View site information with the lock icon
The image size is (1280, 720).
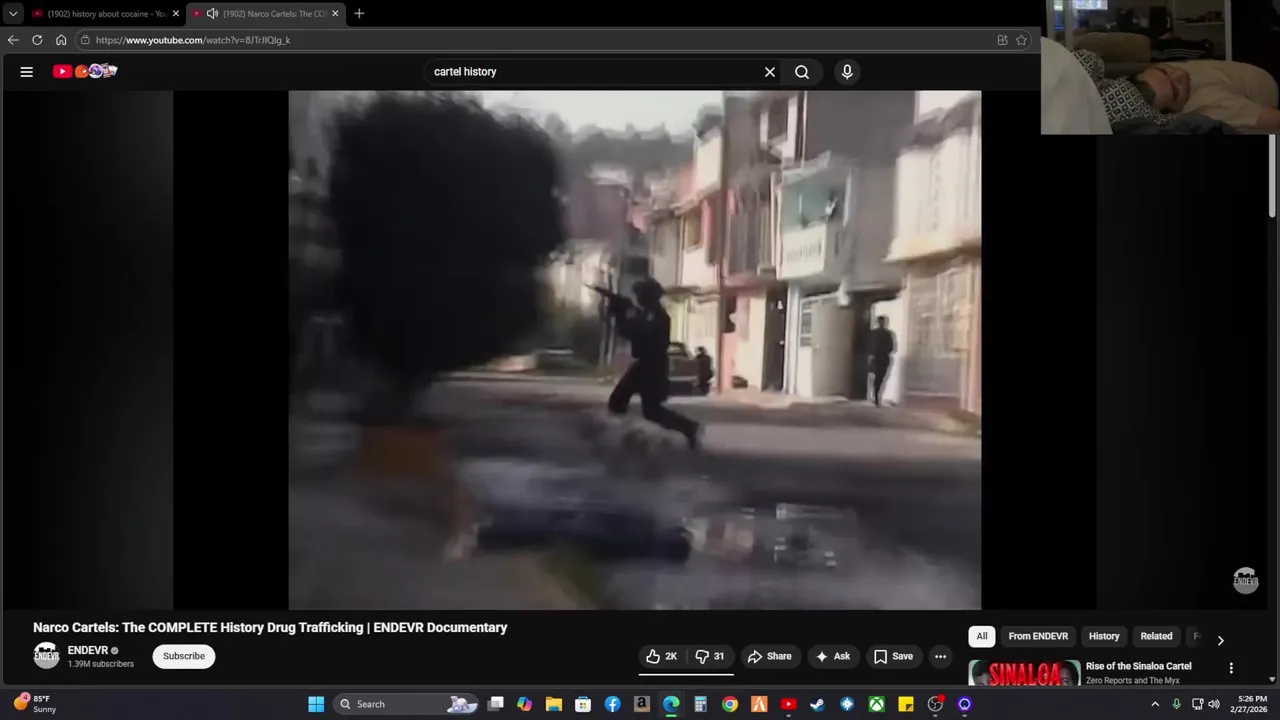coord(86,40)
